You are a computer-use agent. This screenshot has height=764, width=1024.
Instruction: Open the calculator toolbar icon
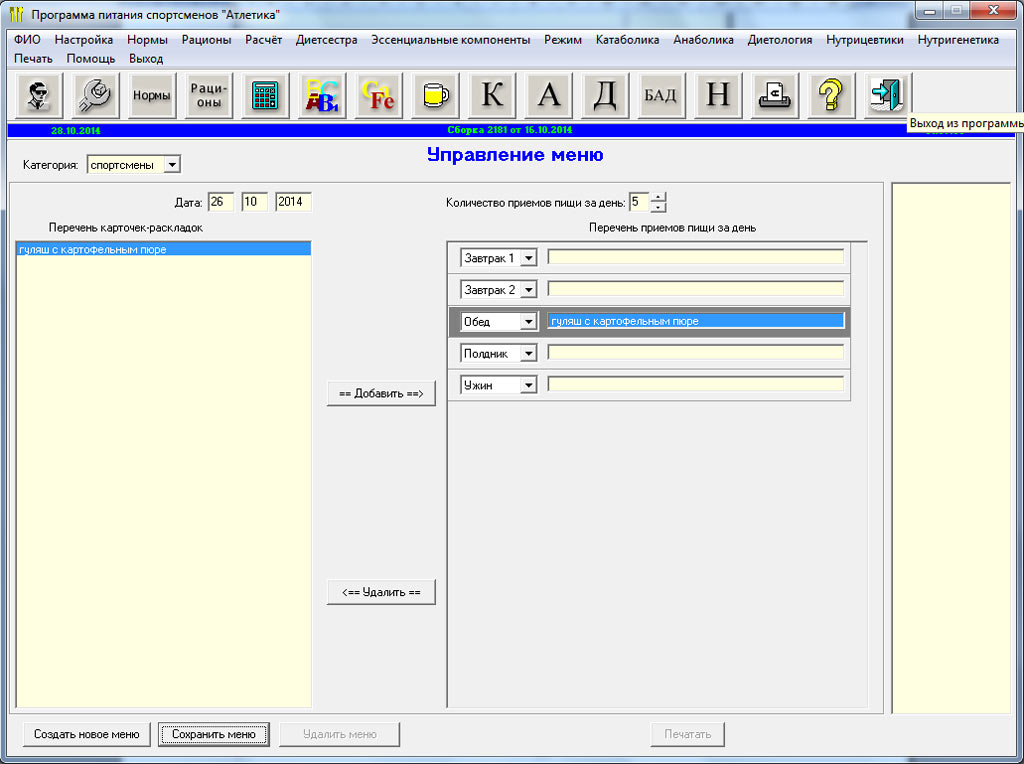coord(265,95)
